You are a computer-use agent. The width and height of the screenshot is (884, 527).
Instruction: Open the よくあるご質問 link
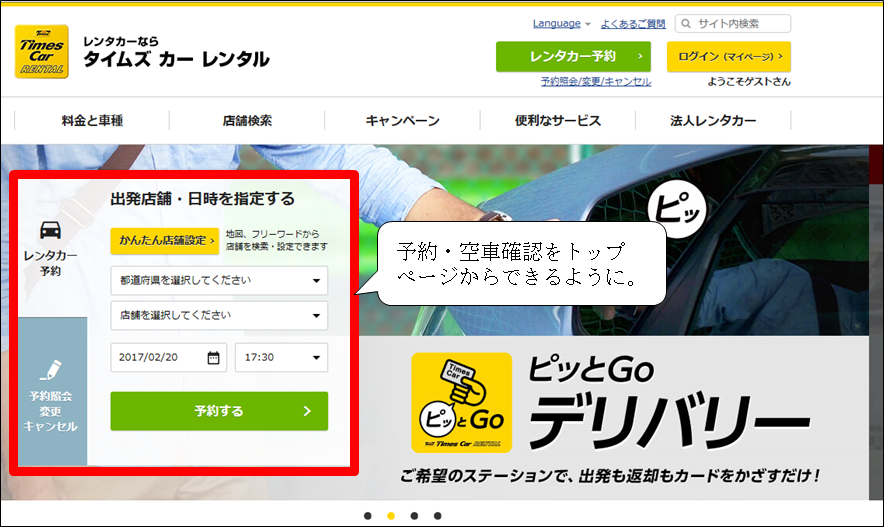(x=631, y=24)
